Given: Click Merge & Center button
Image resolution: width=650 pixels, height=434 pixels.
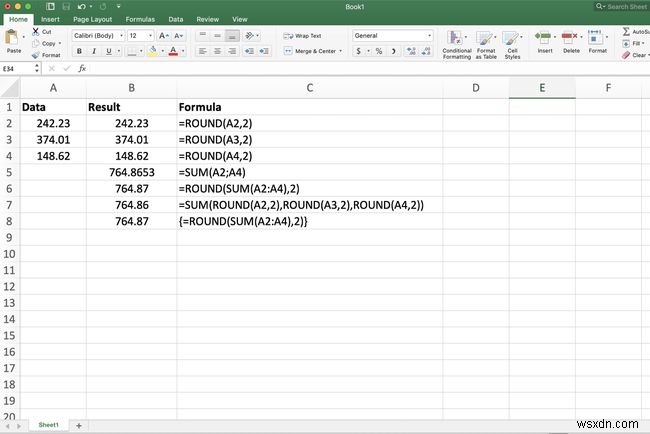Looking at the screenshot, I should (309, 51).
